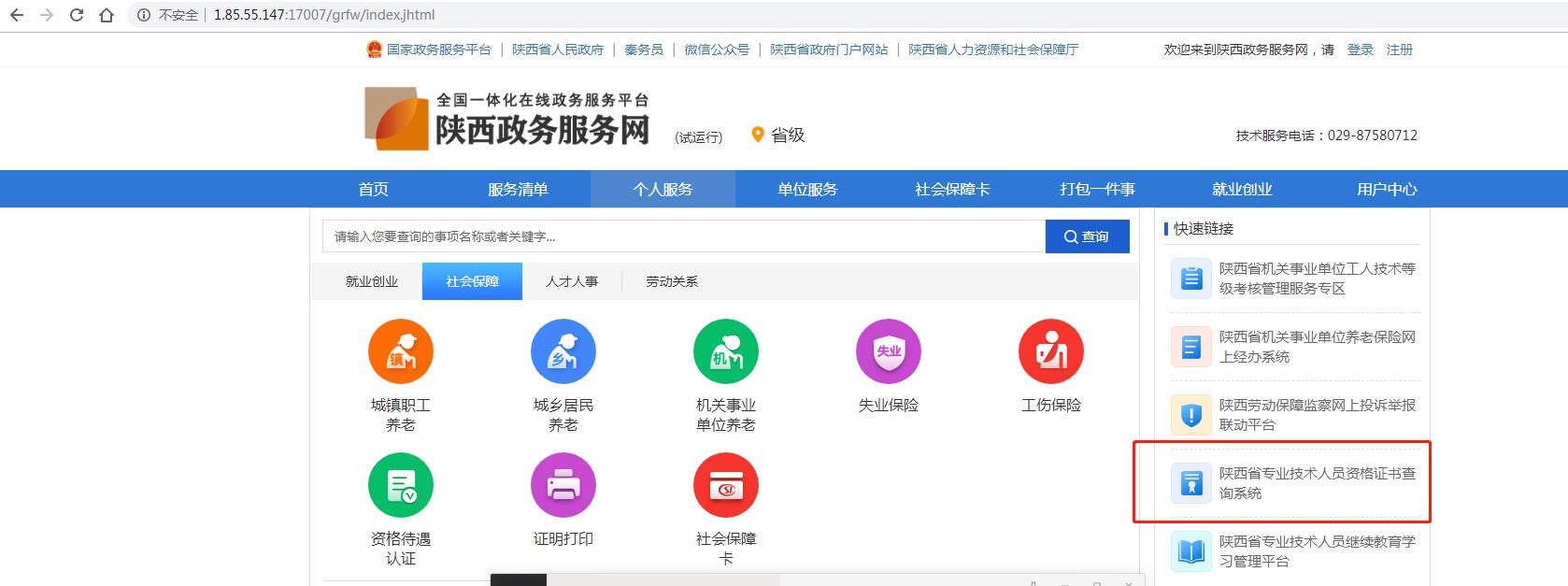The image size is (1568, 586).
Task: Select the 机关事业单位养老 icon
Action: (x=726, y=352)
